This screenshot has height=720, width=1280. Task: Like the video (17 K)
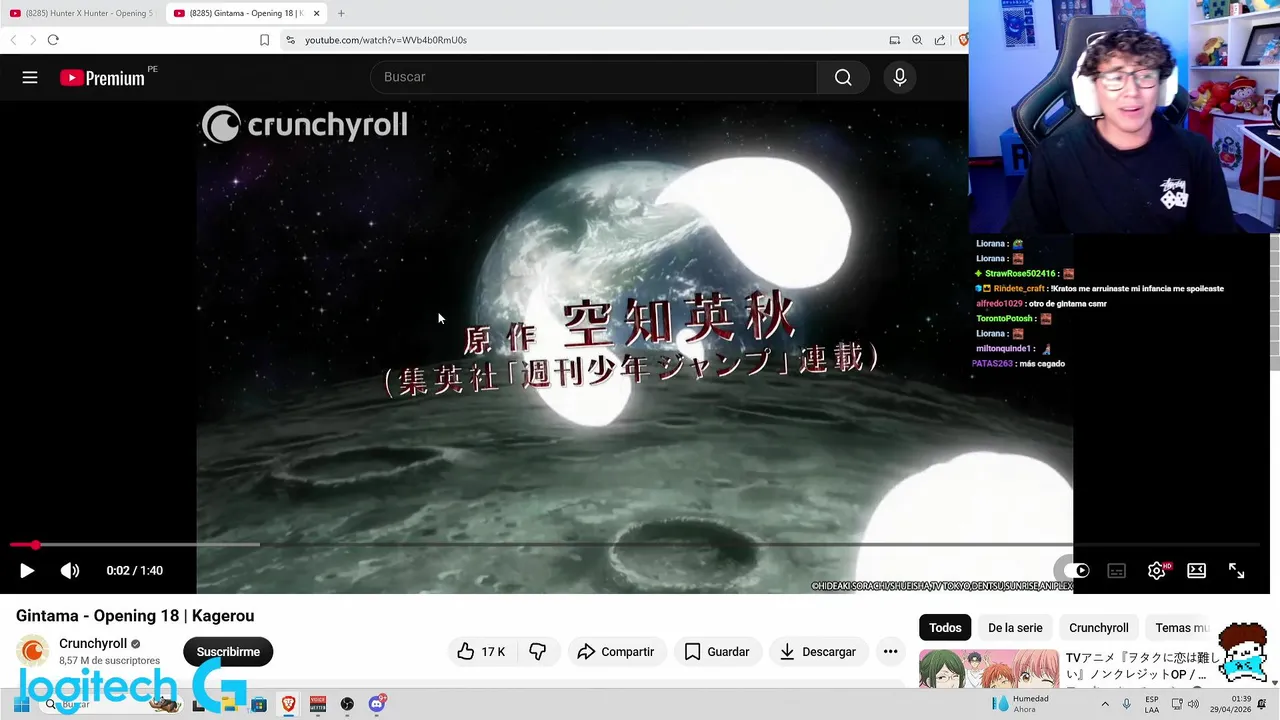point(481,652)
